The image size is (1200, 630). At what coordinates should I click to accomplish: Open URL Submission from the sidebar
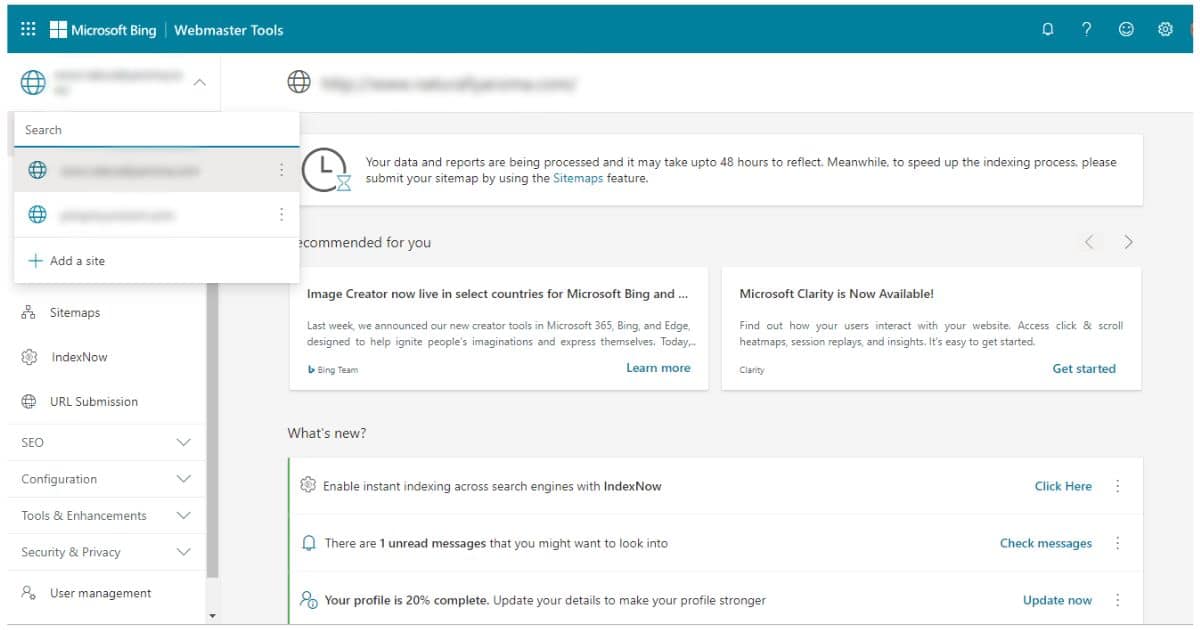(89, 401)
